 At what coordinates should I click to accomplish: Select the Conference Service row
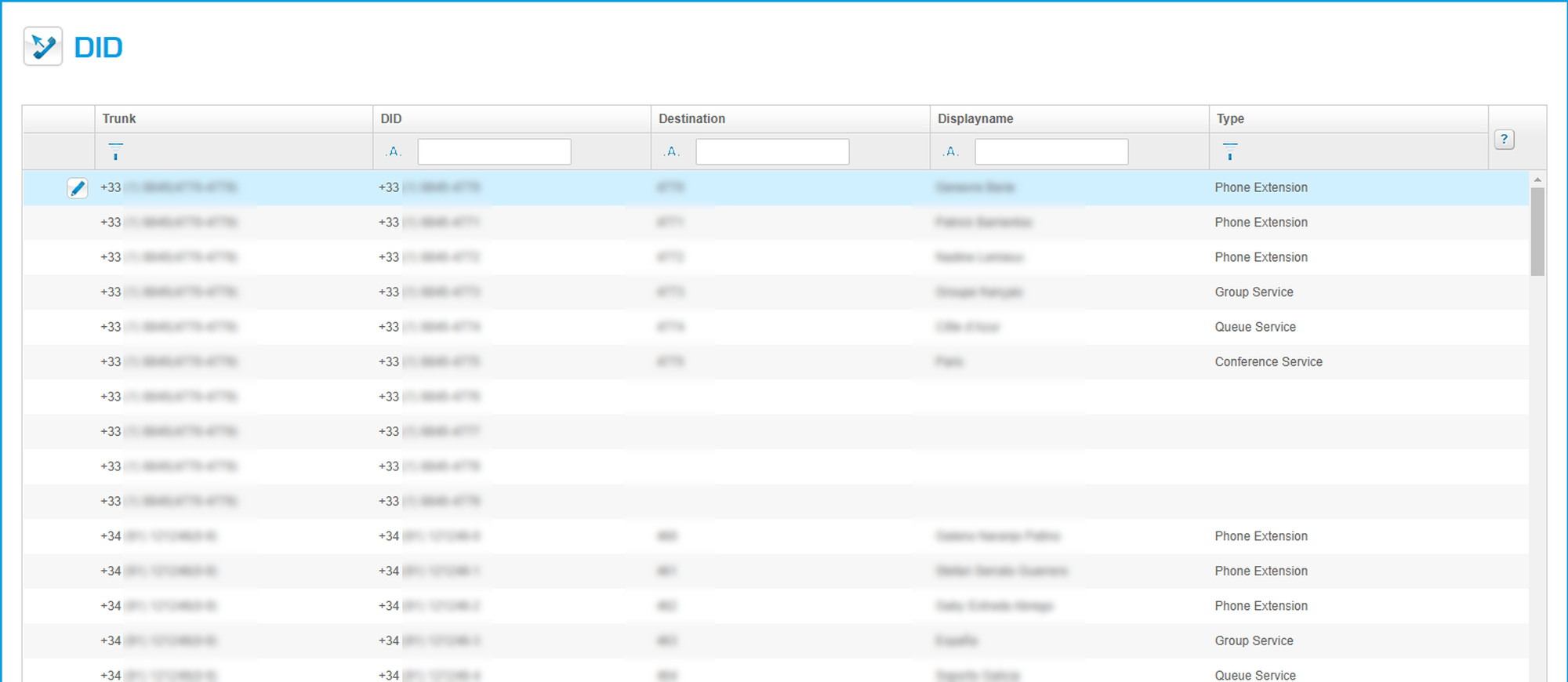click(x=1268, y=361)
